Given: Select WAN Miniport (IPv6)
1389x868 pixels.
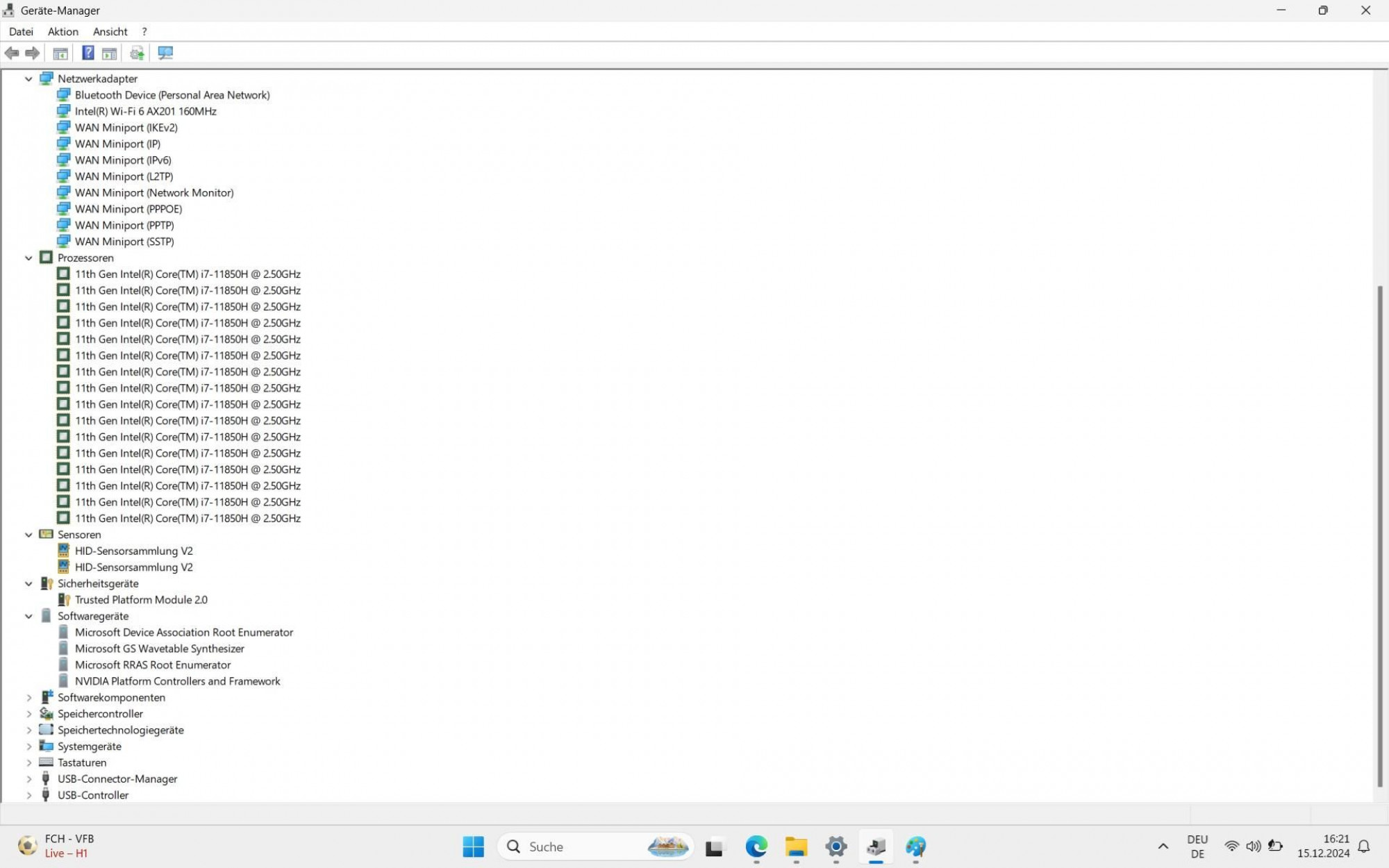Looking at the screenshot, I should click(x=123, y=160).
